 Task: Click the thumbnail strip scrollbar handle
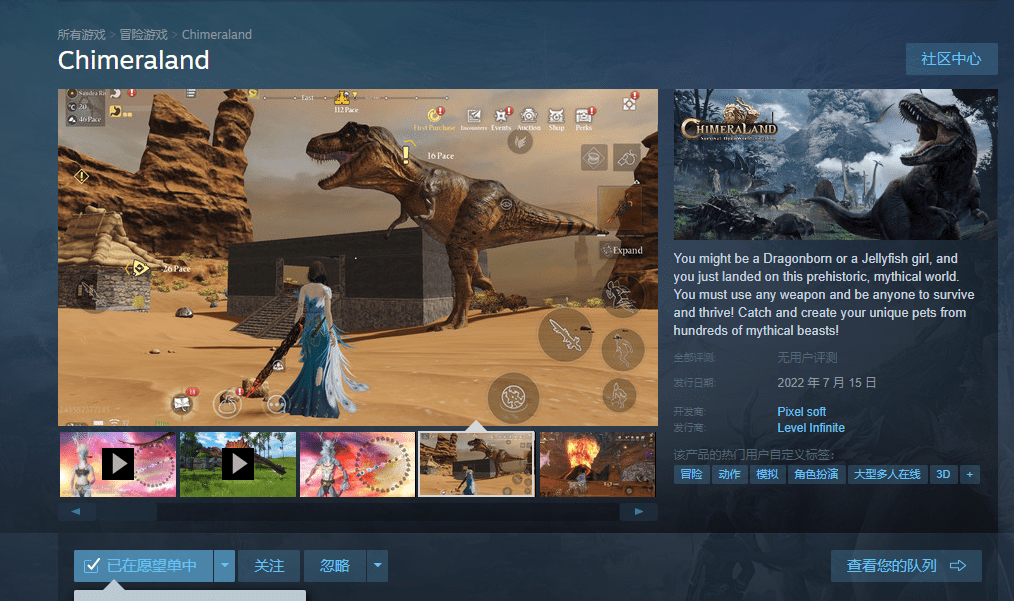tap(126, 512)
